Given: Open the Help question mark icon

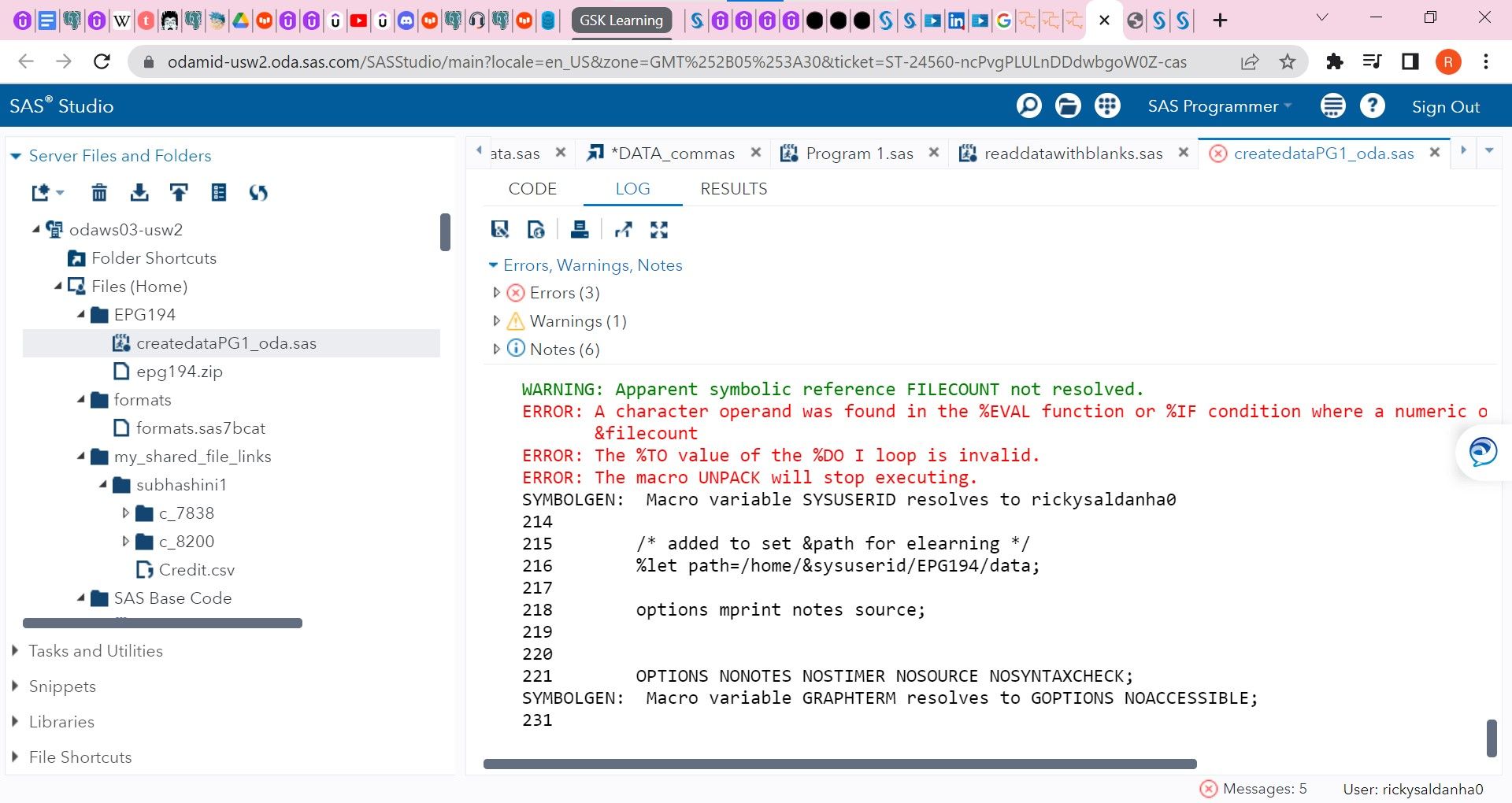Looking at the screenshot, I should [1372, 105].
